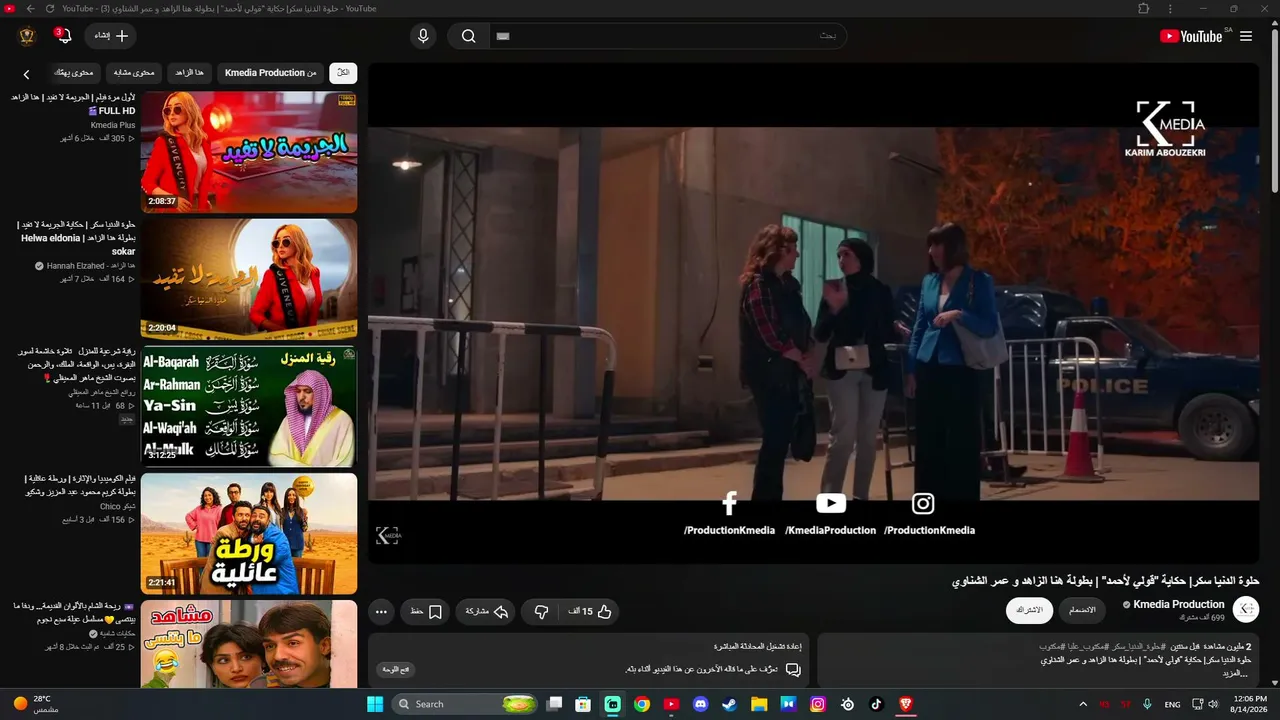Open the ENG language switcher
This screenshot has height=720, width=1280.
click(x=1172, y=704)
